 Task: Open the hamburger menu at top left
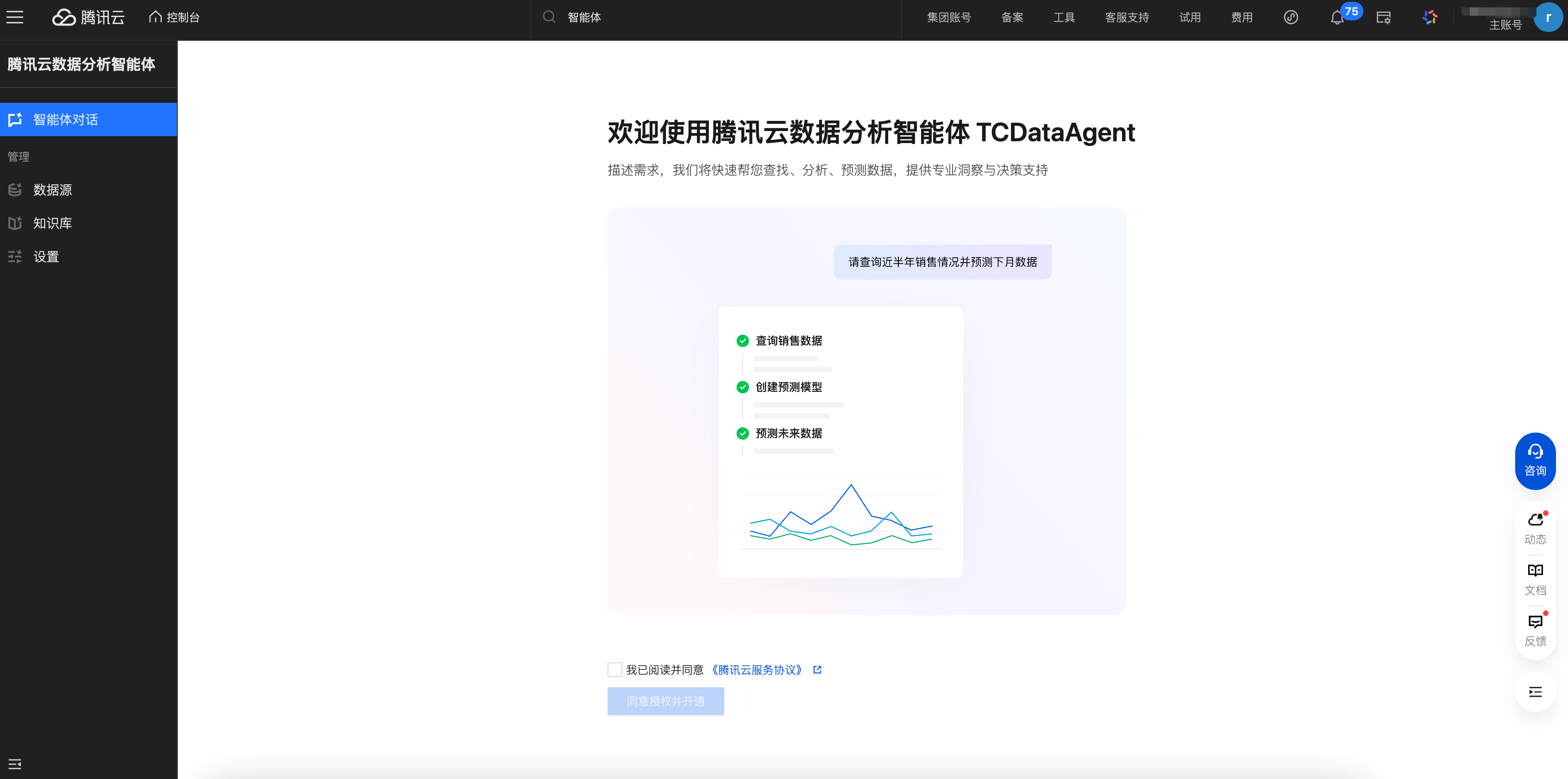pos(15,17)
